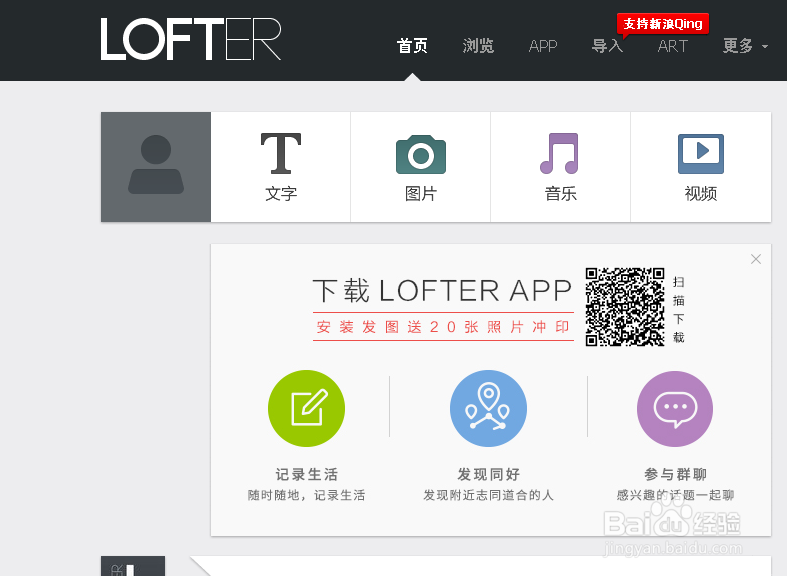Viewport: 787px width, 576px height.
Task: Click the 安装发图送20张照片冲印 promo text
Action: 443,327
